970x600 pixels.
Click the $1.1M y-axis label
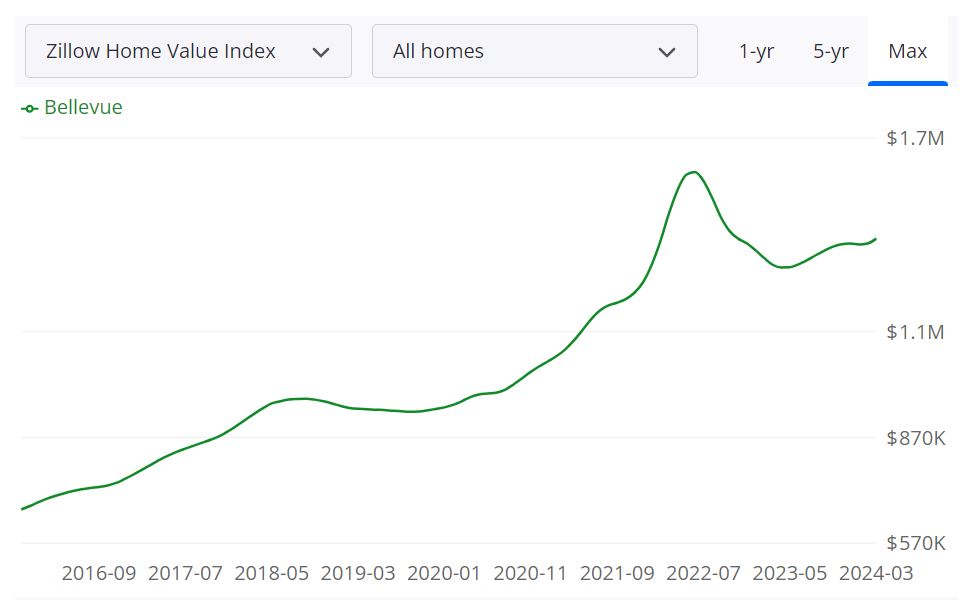coord(914,331)
